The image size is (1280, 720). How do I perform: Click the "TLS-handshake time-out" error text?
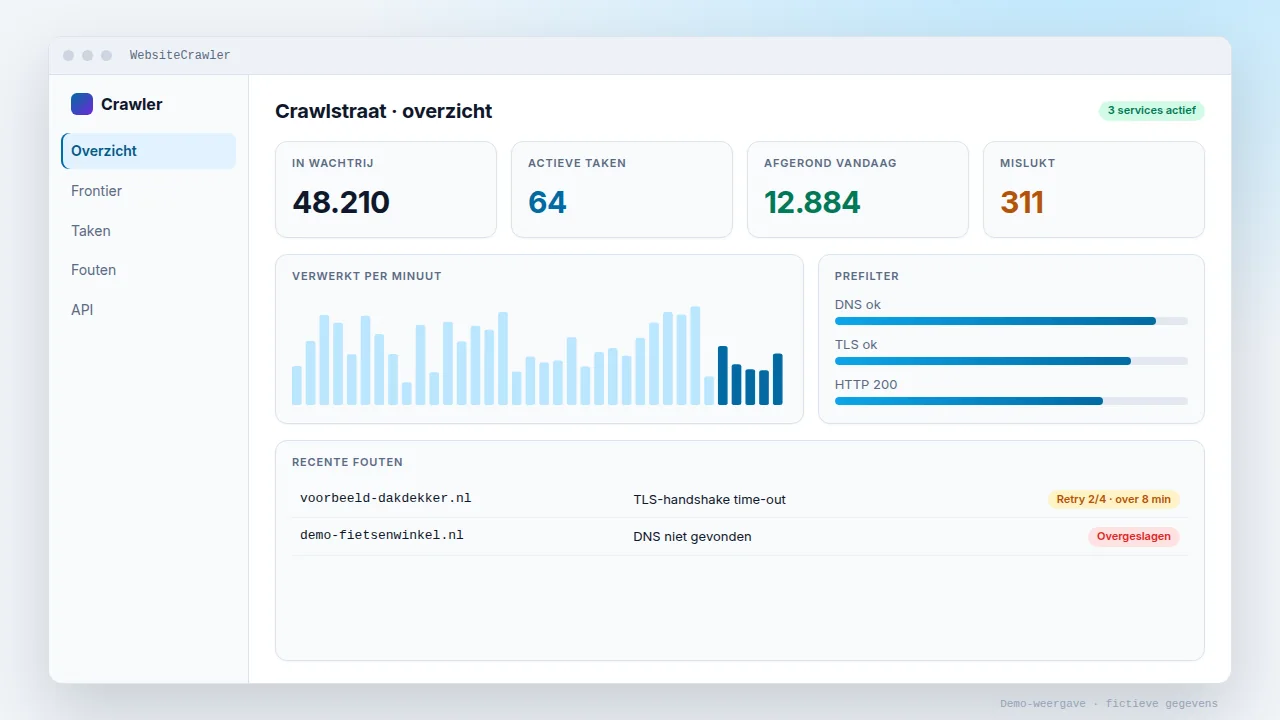710,499
